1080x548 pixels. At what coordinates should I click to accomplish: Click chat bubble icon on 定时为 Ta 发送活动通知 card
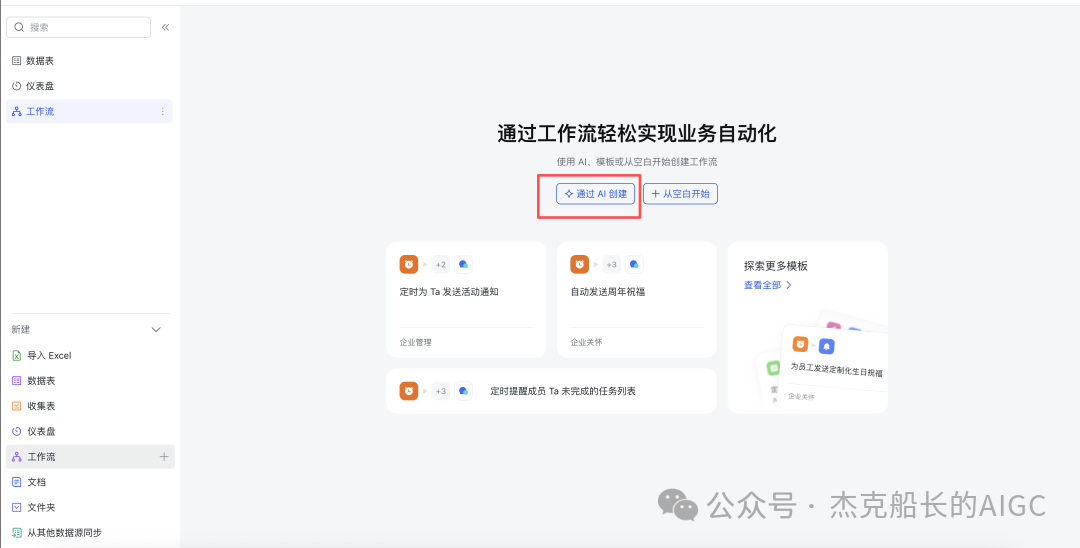(x=464, y=264)
